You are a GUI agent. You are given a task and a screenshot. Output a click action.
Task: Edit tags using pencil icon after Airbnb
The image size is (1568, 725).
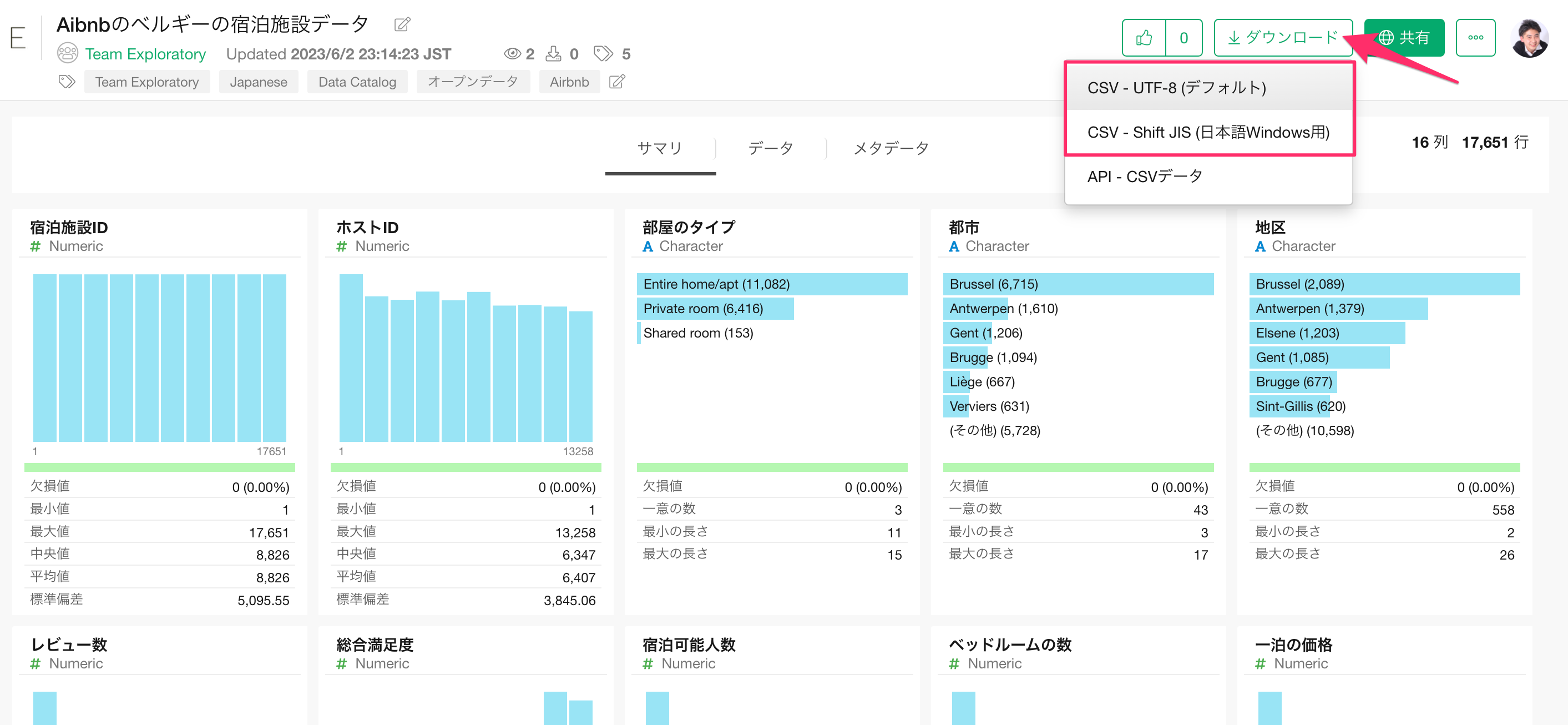617,82
